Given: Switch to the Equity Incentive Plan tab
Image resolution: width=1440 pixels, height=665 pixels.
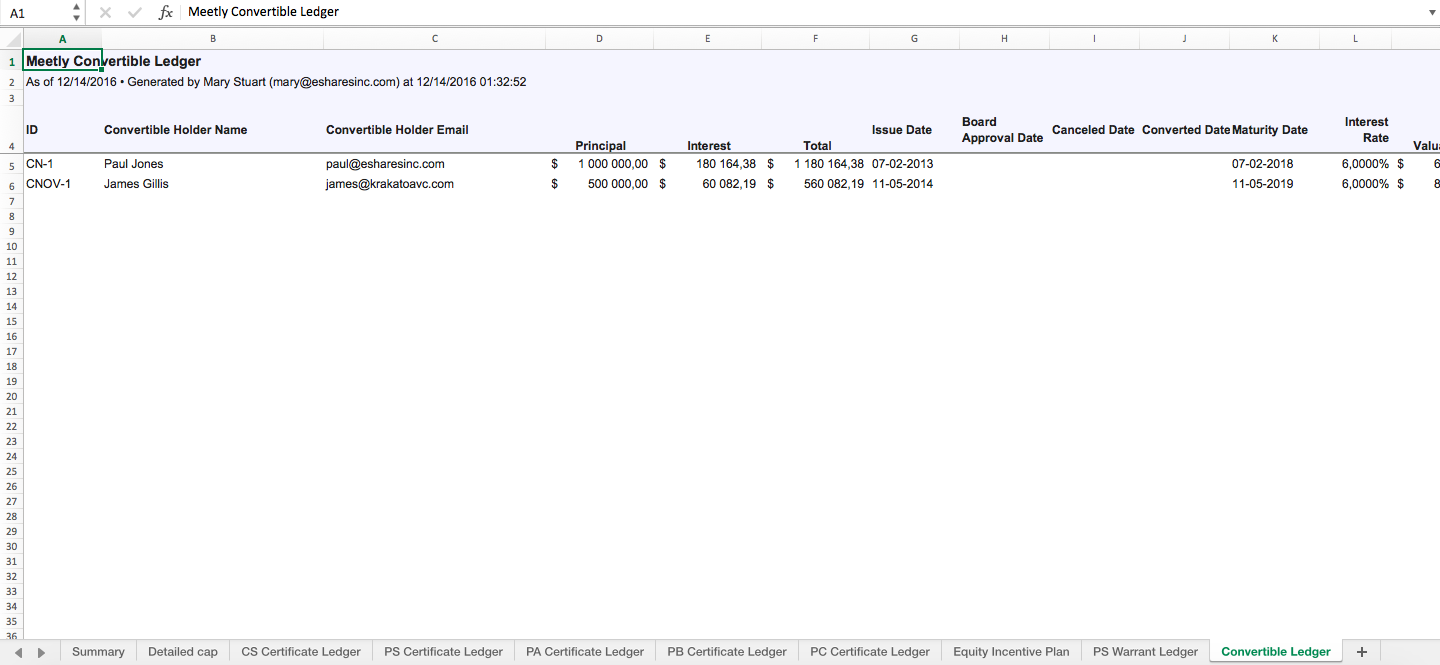Looking at the screenshot, I should 1011,652.
